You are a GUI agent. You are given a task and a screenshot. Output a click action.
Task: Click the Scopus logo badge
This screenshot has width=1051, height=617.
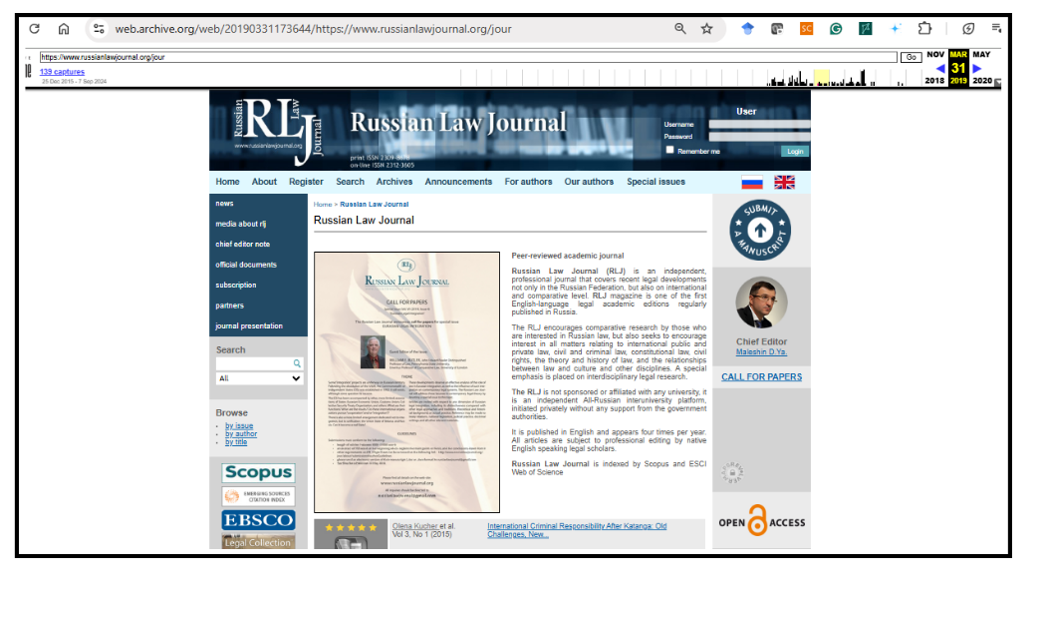(x=258, y=472)
